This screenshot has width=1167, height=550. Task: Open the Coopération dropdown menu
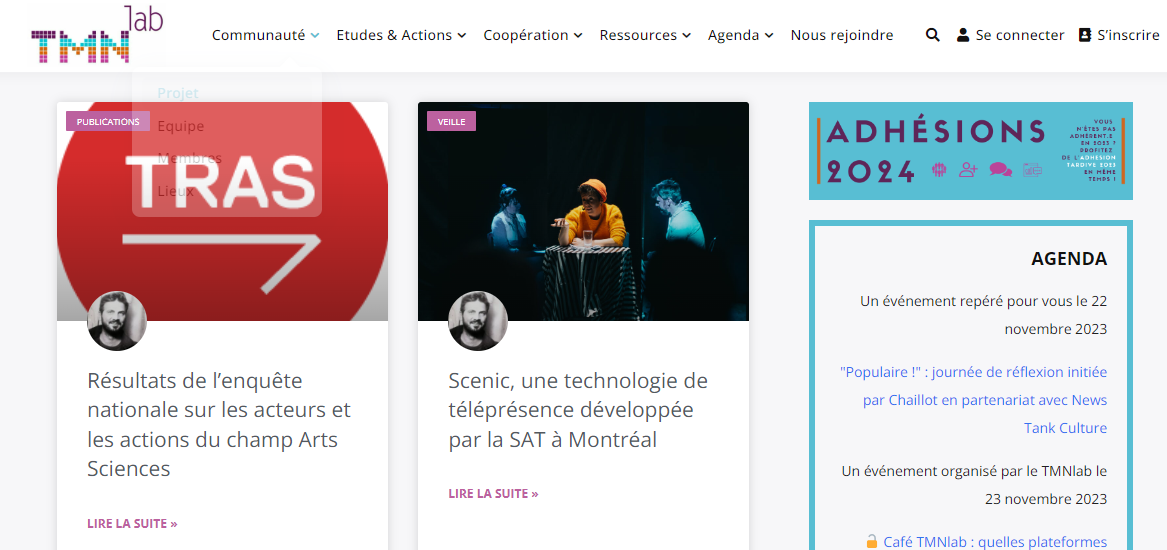coord(533,35)
